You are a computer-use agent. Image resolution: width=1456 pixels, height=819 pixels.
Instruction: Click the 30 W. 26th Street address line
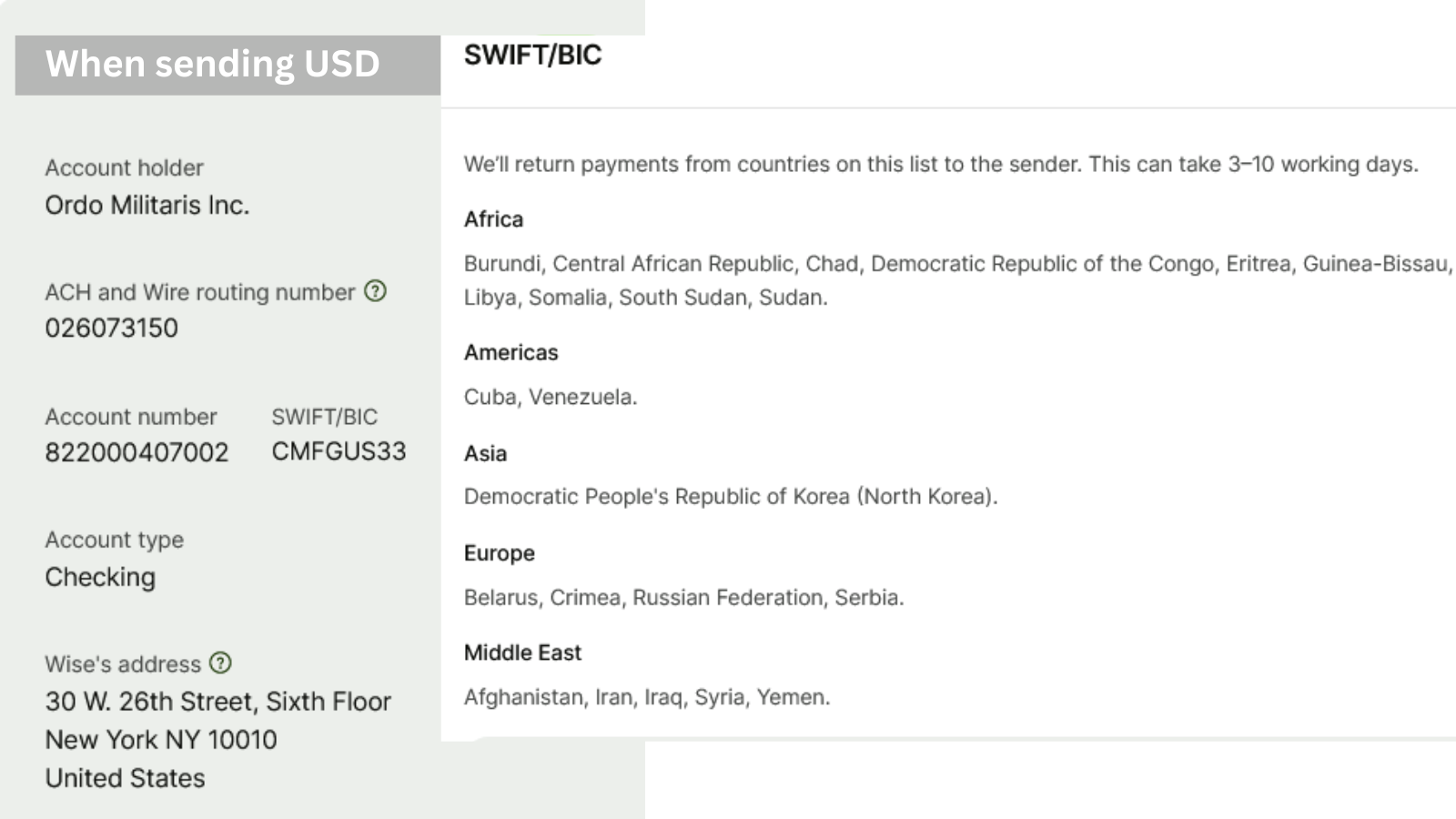click(218, 702)
